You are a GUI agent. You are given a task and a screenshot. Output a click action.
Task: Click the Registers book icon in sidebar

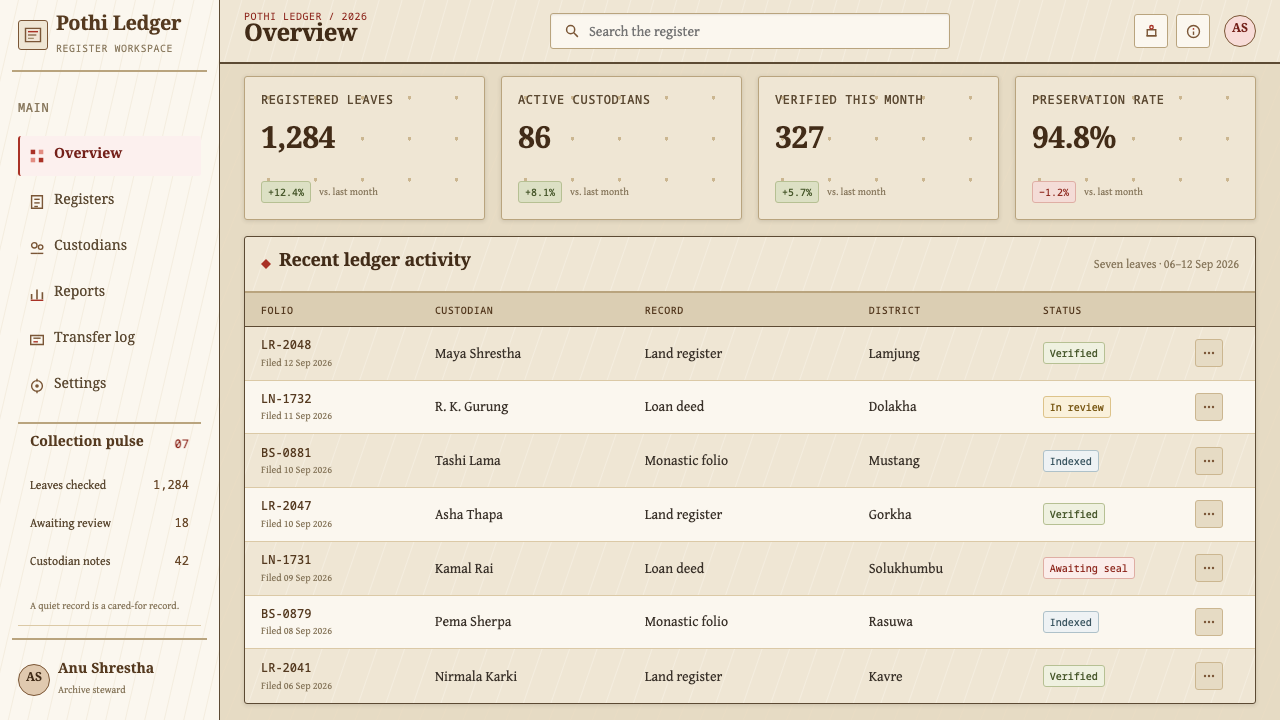pyautogui.click(x=37, y=202)
